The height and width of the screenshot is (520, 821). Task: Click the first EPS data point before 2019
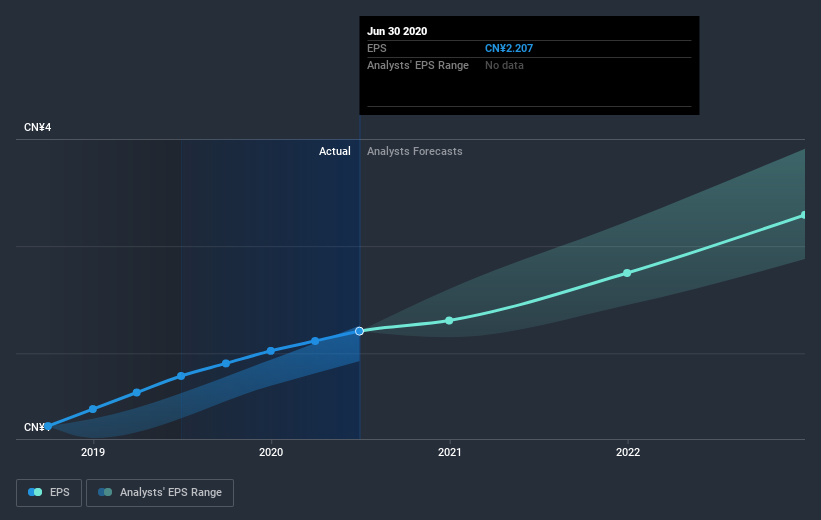point(48,426)
